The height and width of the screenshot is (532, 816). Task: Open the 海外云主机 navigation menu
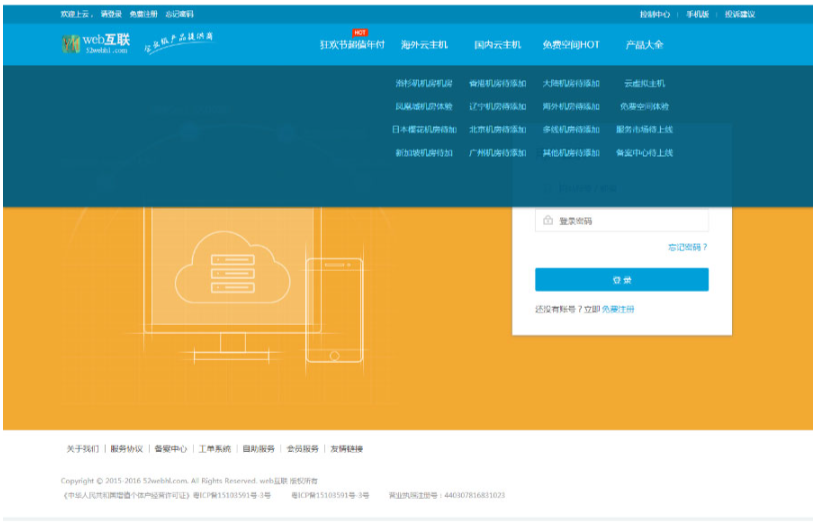point(424,45)
